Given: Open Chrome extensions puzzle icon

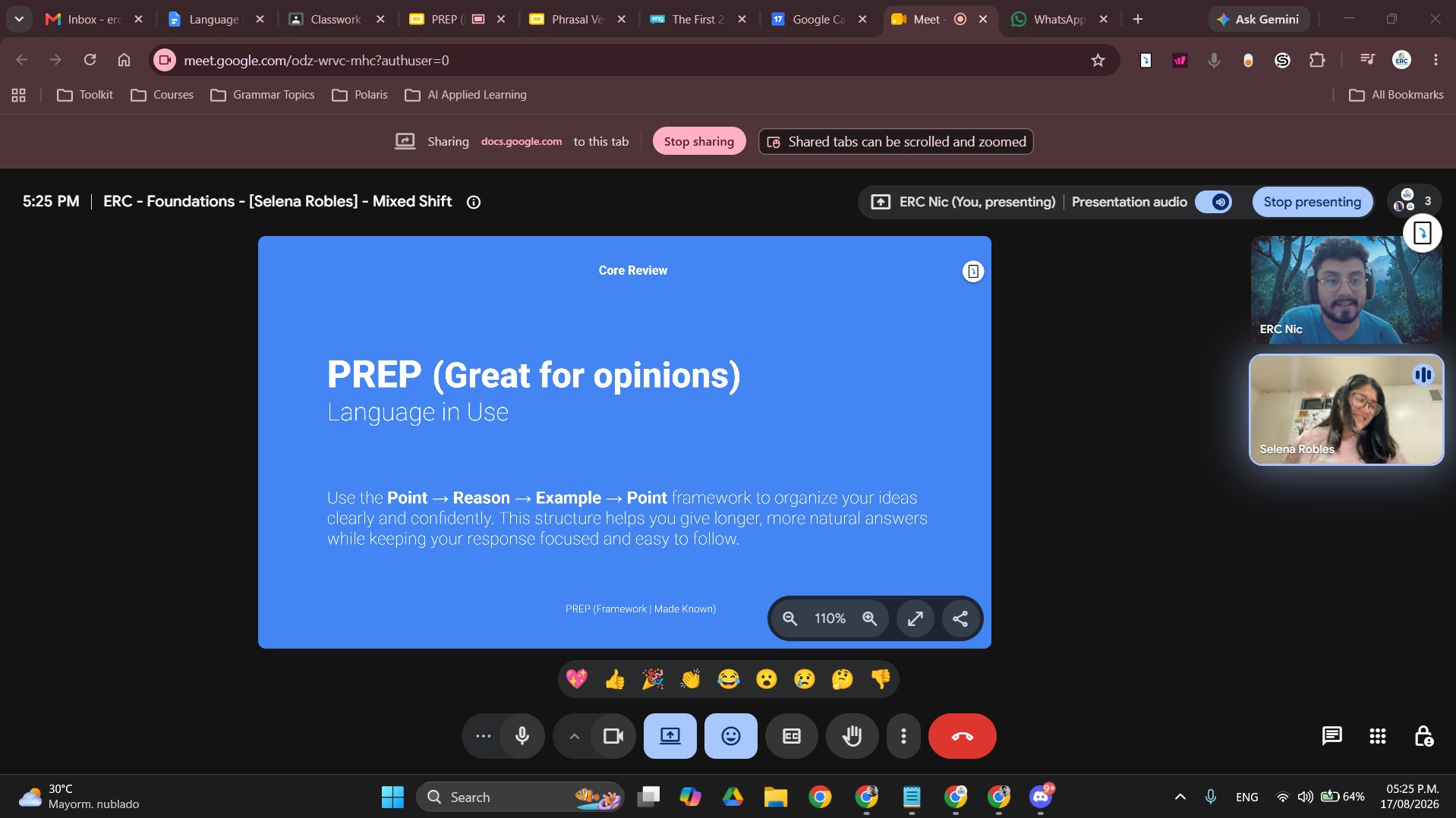Looking at the screenshot, I should (1317, 60).
